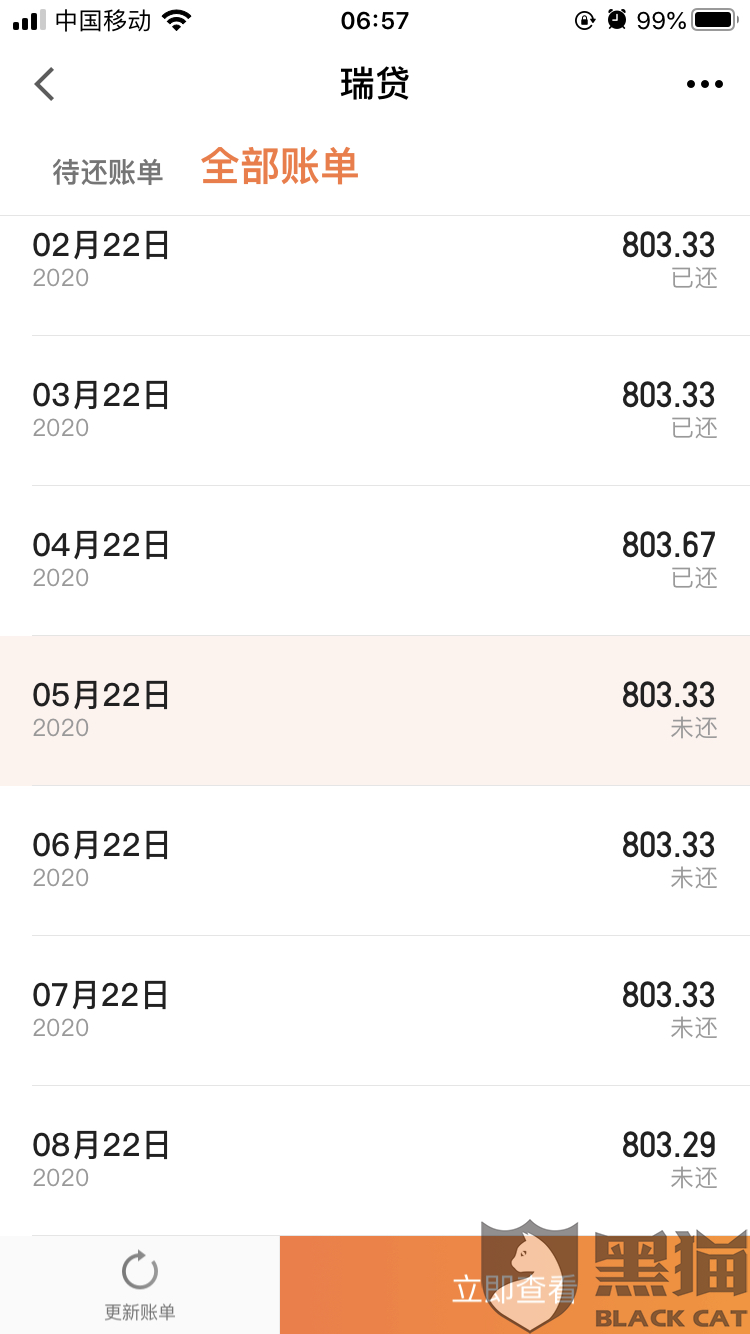Open the 03月22日 bill entry

375,410
